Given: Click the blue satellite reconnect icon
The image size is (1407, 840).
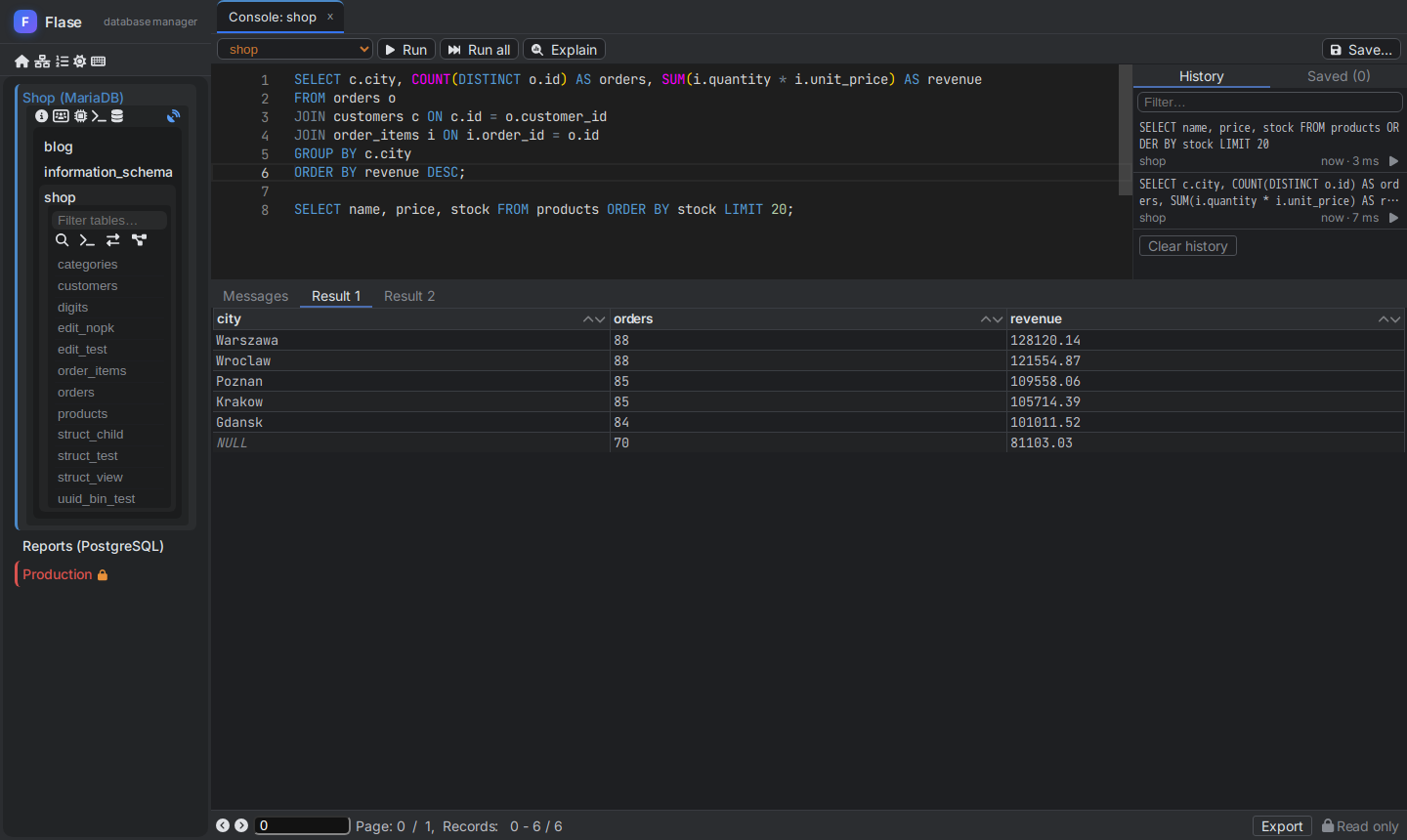Looking at the screenshot, I should tap(174, 116).
